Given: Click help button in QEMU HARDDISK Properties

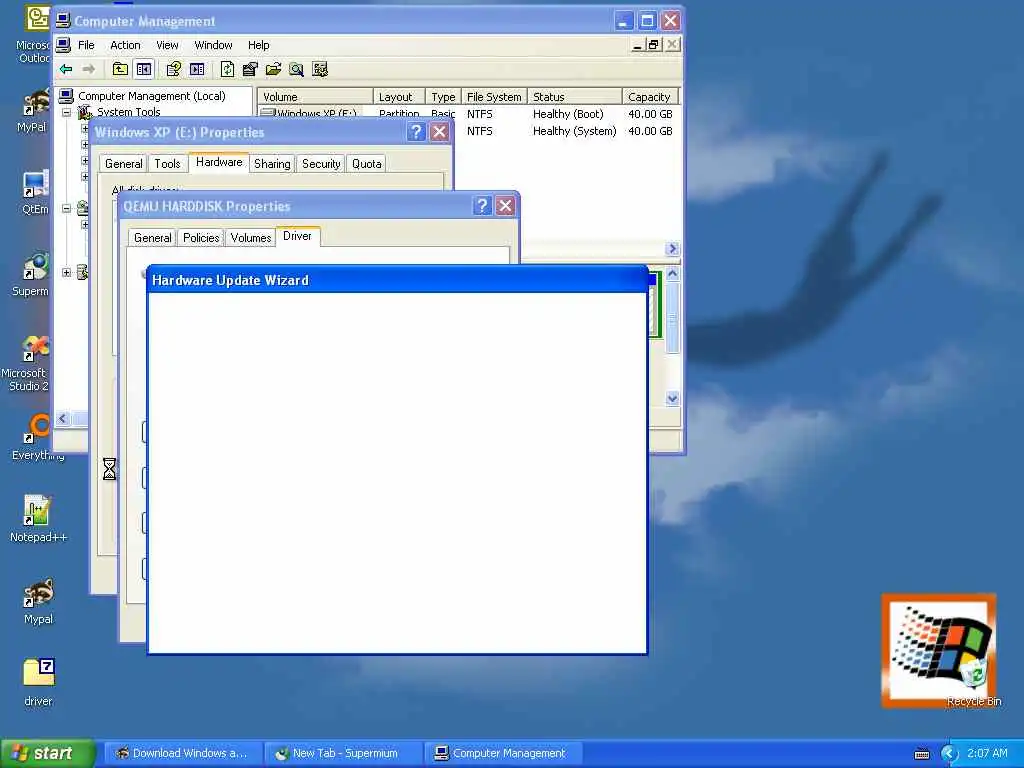Looking at the screenshot, I should (x=481, y=206).
